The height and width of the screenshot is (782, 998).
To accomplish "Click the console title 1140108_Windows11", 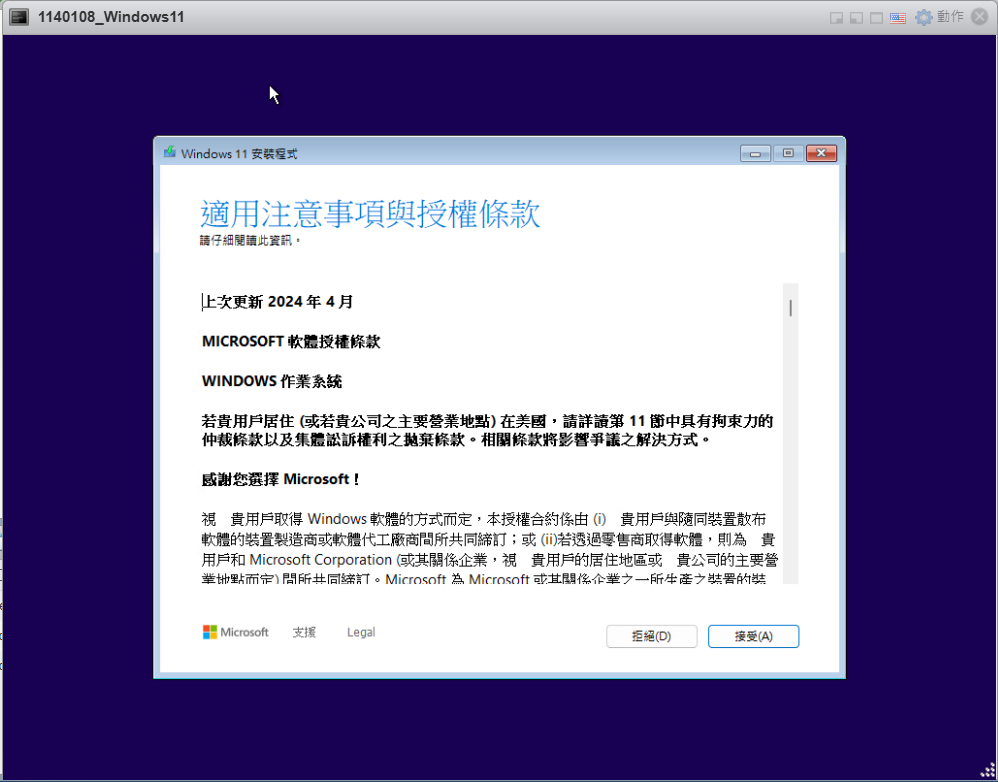I will click(111, 17).
